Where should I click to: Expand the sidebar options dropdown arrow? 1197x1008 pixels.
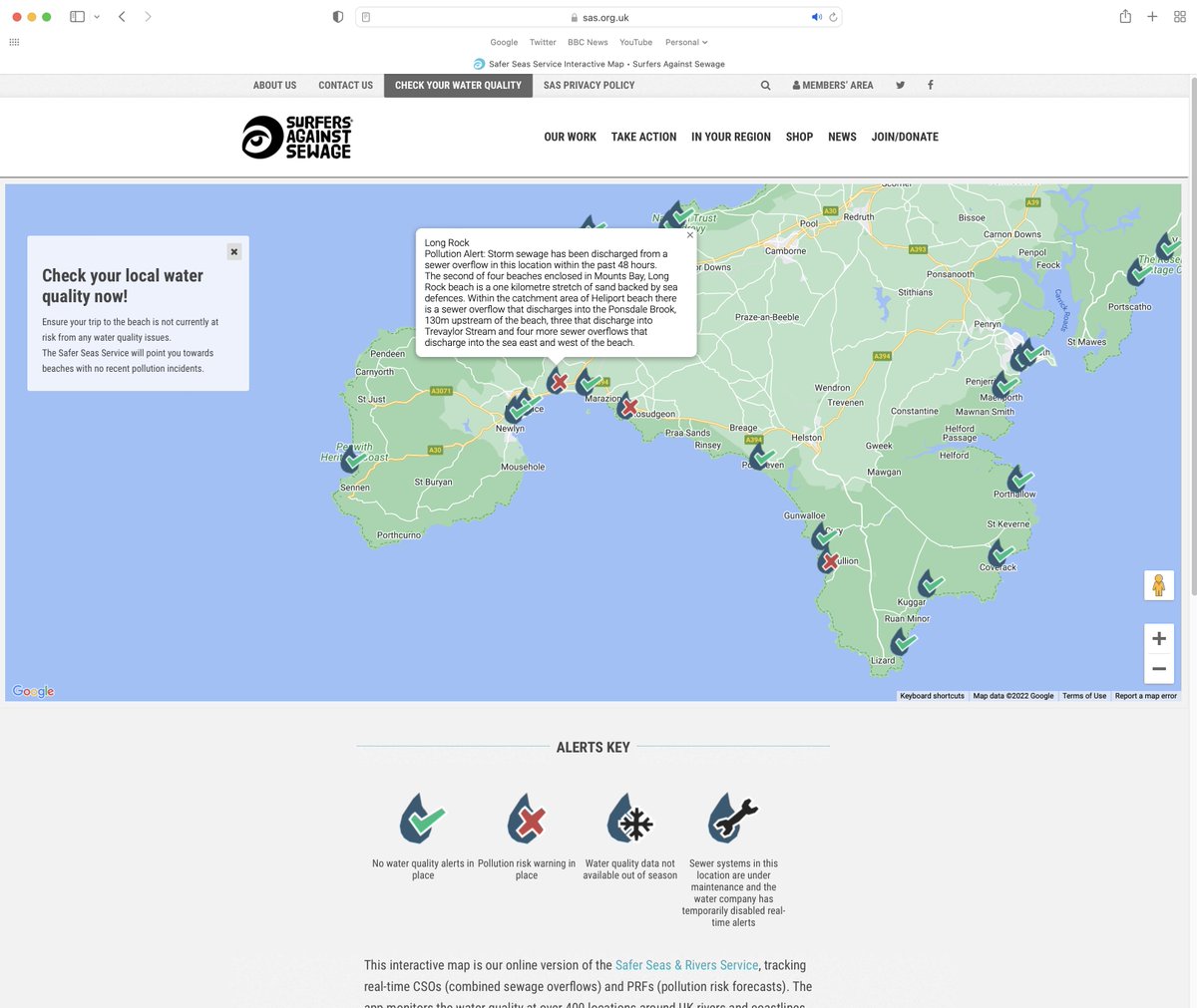pos(97,17)
